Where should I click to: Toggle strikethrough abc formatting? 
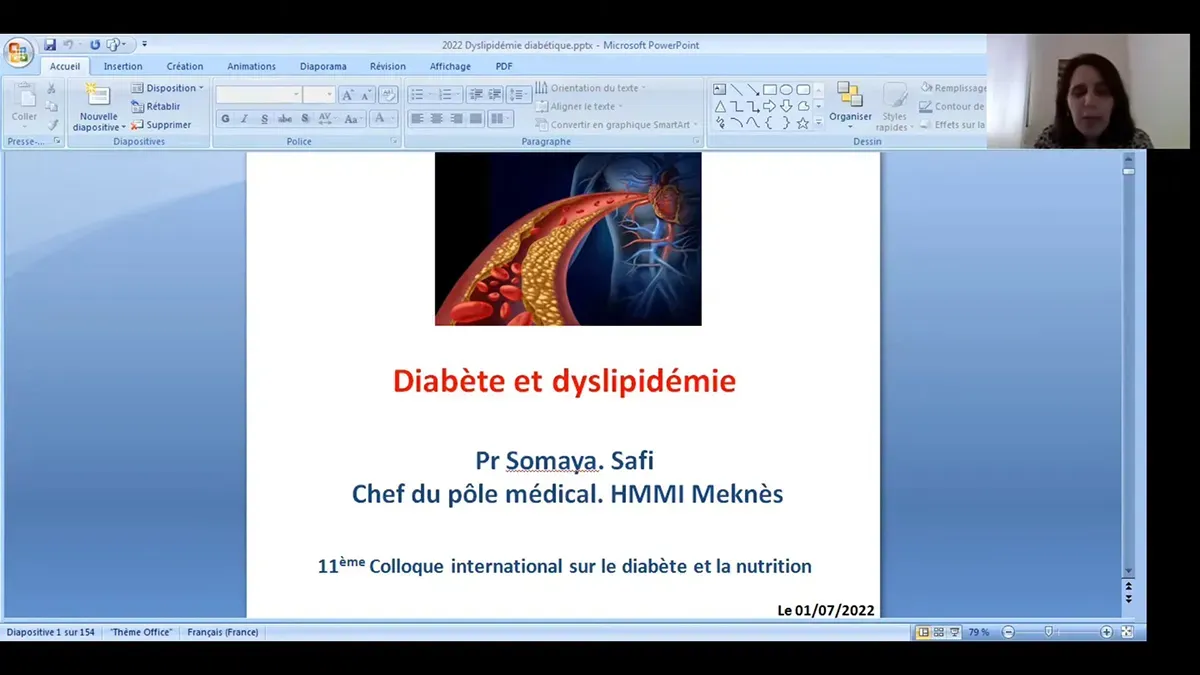tap(284, 118)
